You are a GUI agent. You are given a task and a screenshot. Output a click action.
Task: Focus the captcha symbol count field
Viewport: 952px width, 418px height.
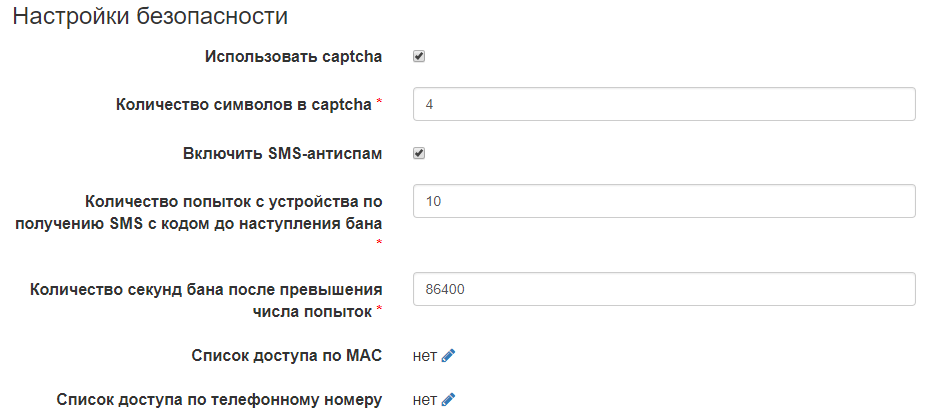[664, 104]
